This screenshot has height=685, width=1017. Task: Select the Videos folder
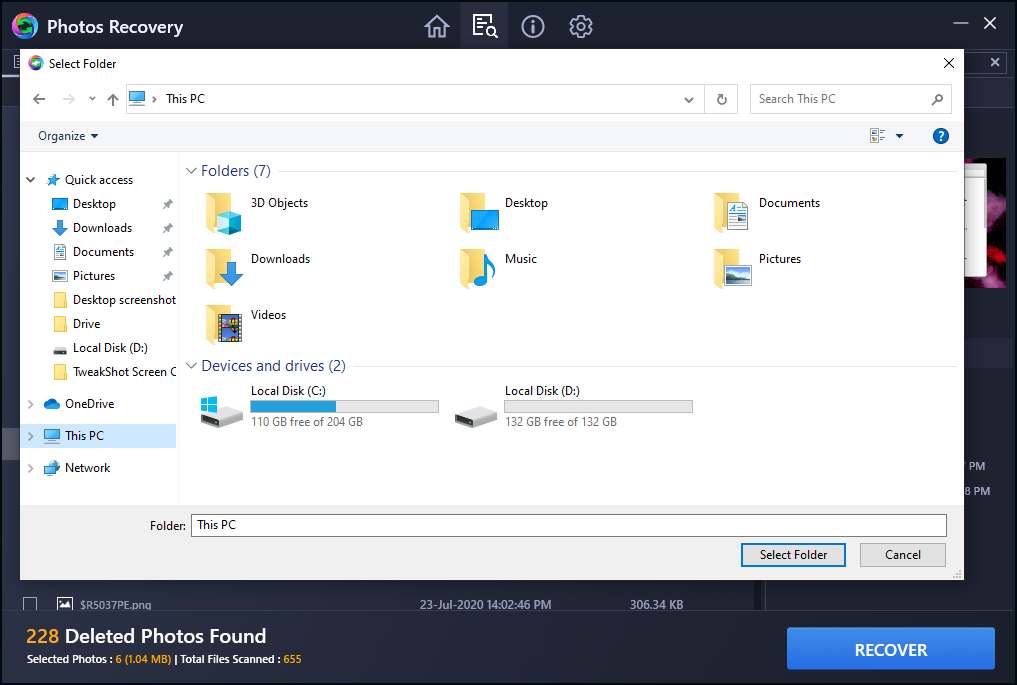point(245,324)
